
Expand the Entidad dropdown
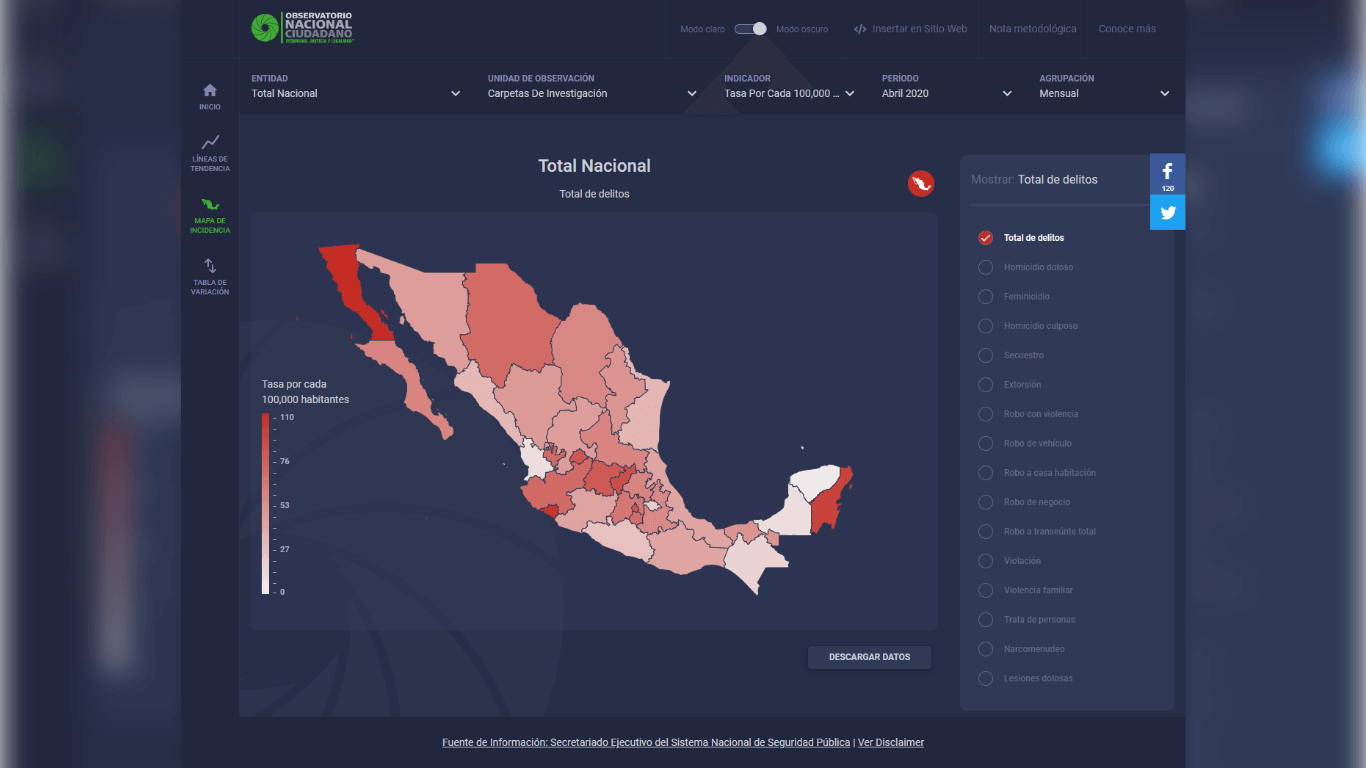click(x=356, y=93)
